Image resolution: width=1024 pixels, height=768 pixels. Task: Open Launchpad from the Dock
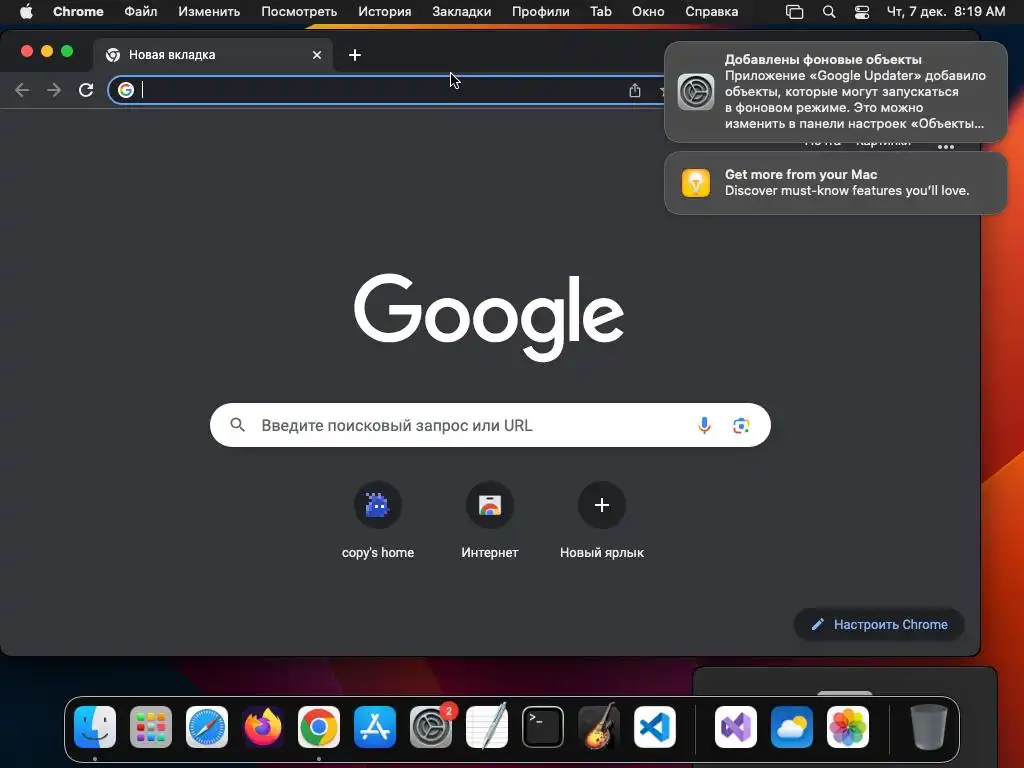pyautogui.click(x=151, y=727)
